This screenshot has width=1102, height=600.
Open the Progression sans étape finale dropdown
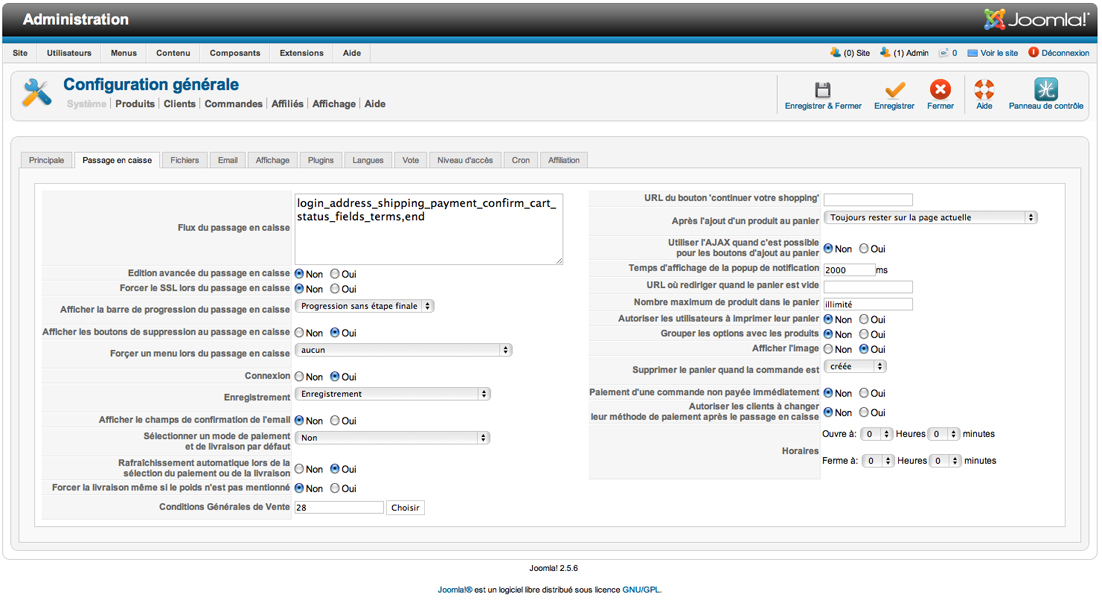[364, 306]
